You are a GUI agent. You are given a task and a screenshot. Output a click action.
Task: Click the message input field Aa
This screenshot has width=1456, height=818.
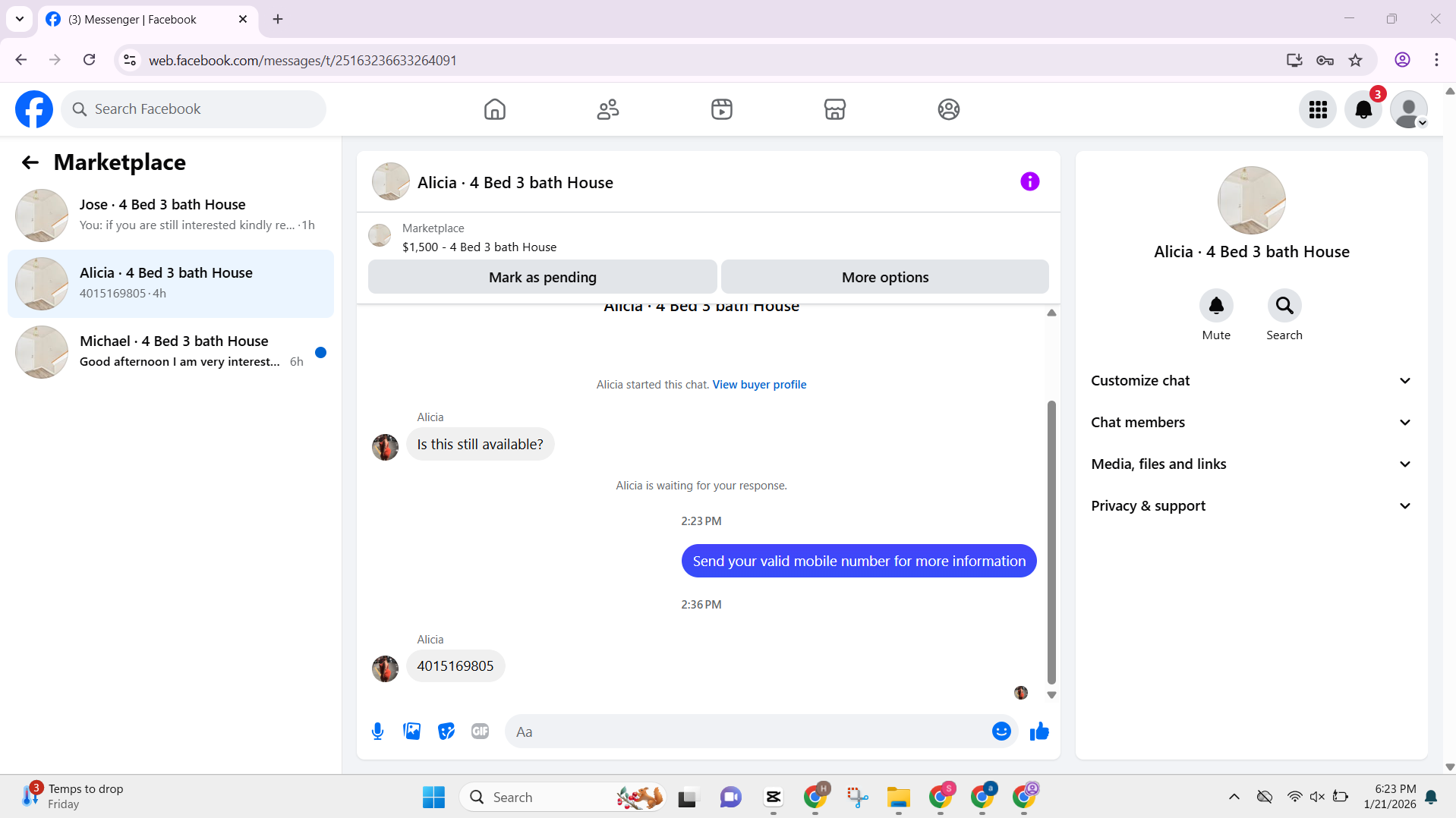click(x=748, y=731)
